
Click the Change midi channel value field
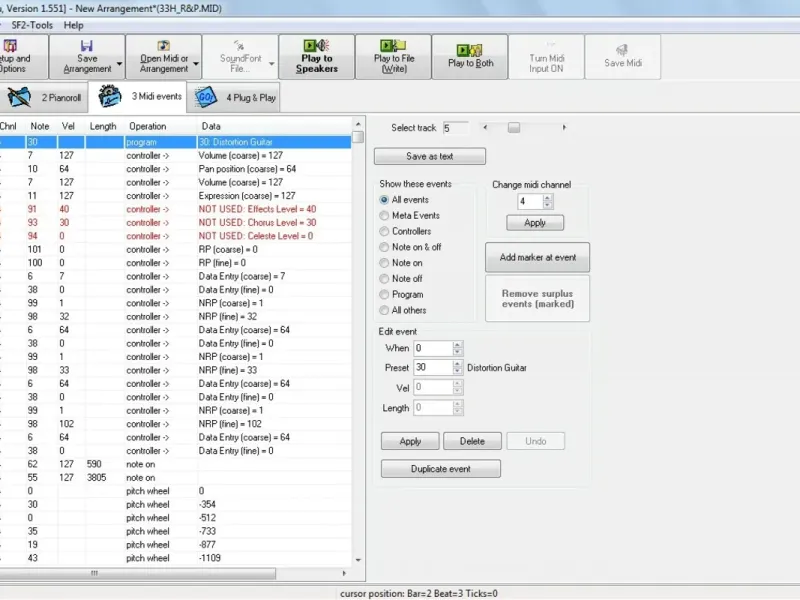(530, 202)
